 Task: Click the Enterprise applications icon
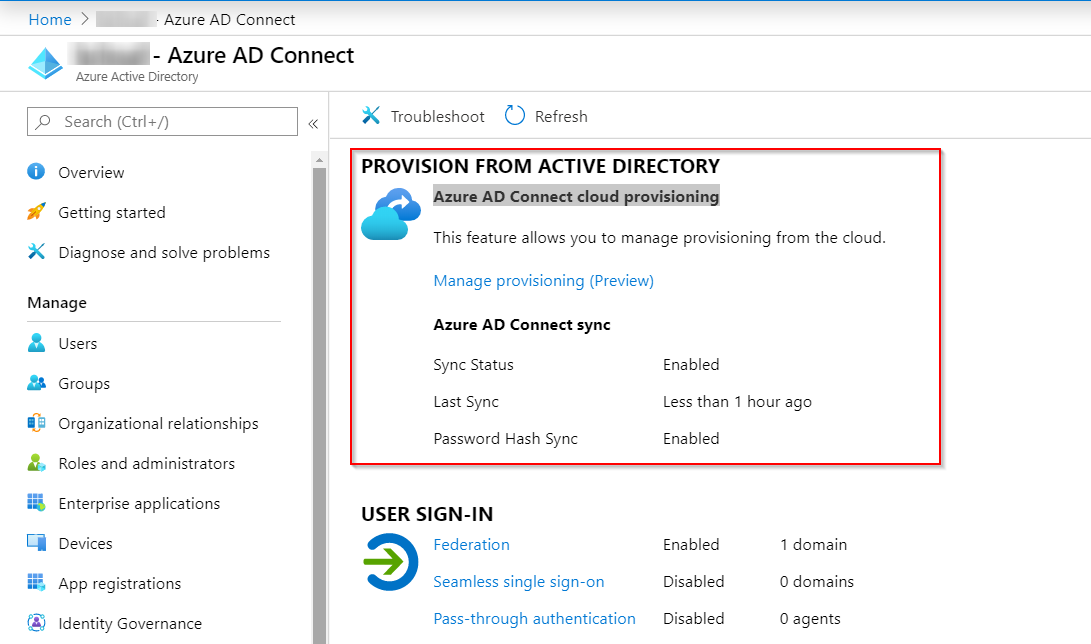pos(38,503)
